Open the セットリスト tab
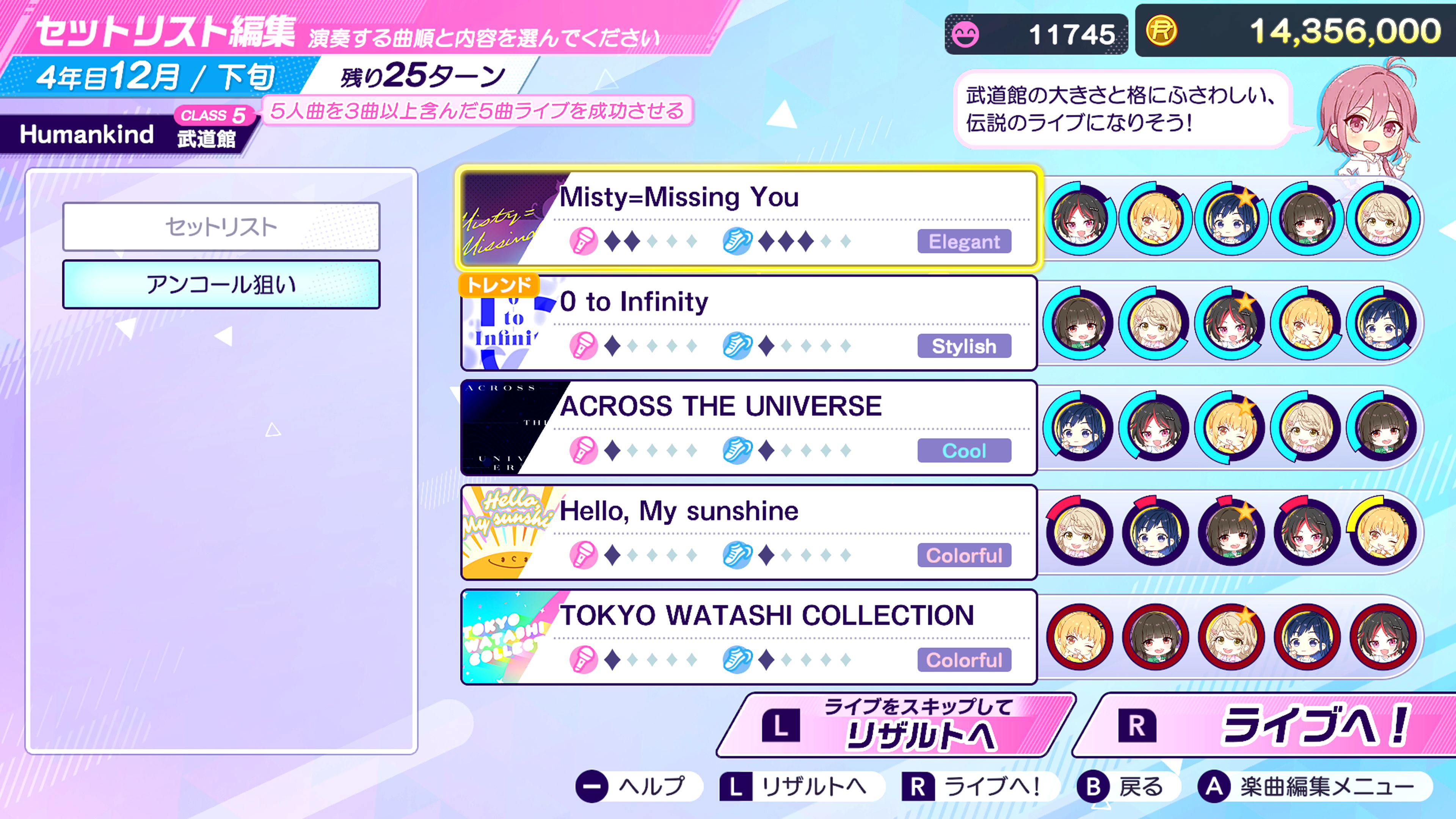Image resolution: width=1456 pixels, height=819 pixels. click(x=221, y=227)
